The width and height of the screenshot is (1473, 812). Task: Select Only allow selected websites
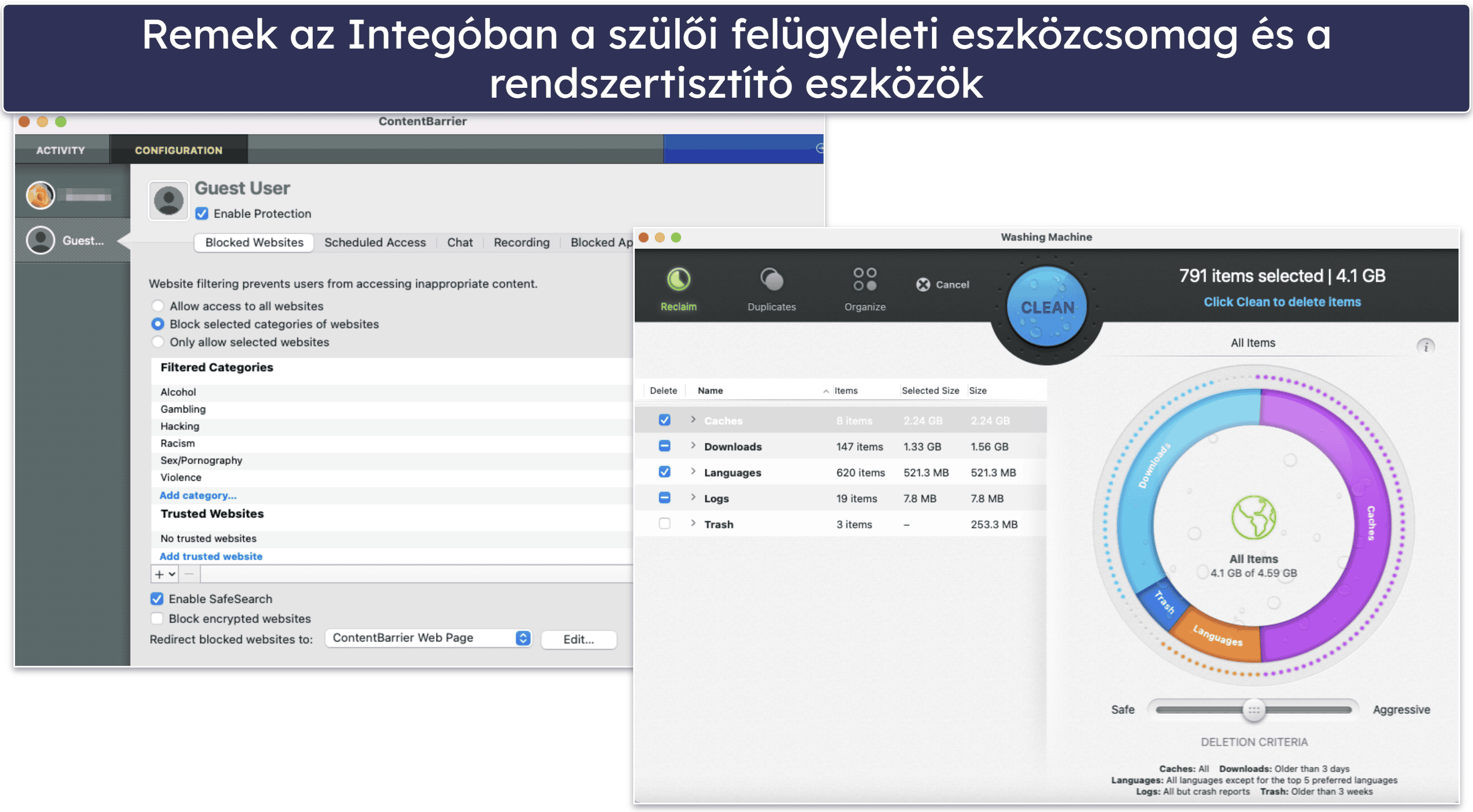[x=157, y=342]
